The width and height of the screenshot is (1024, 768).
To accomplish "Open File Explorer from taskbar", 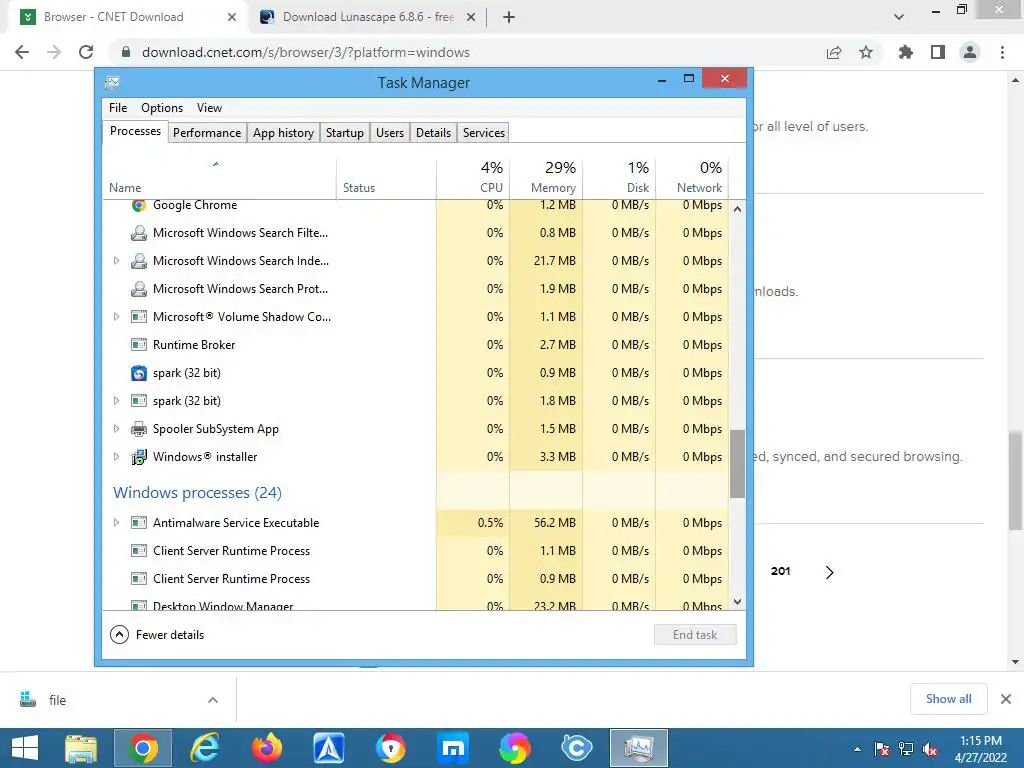I will coord(81,748).
